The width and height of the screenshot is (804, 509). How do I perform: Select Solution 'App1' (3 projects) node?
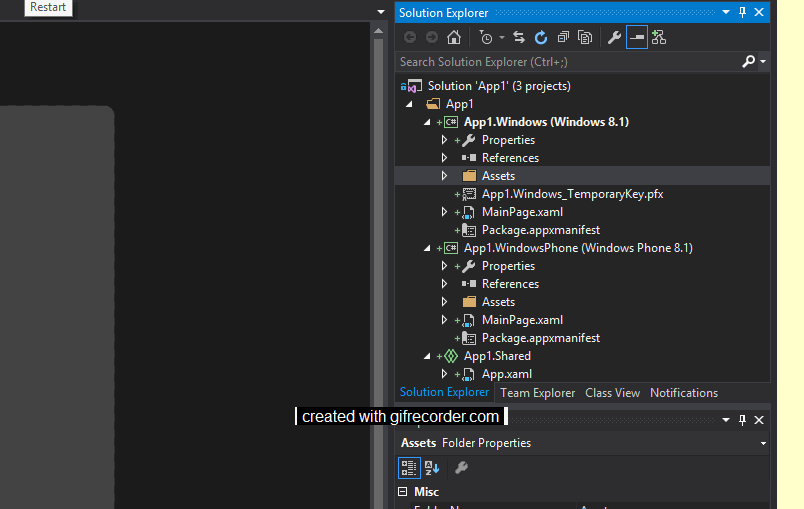click(x=499, y=86)
